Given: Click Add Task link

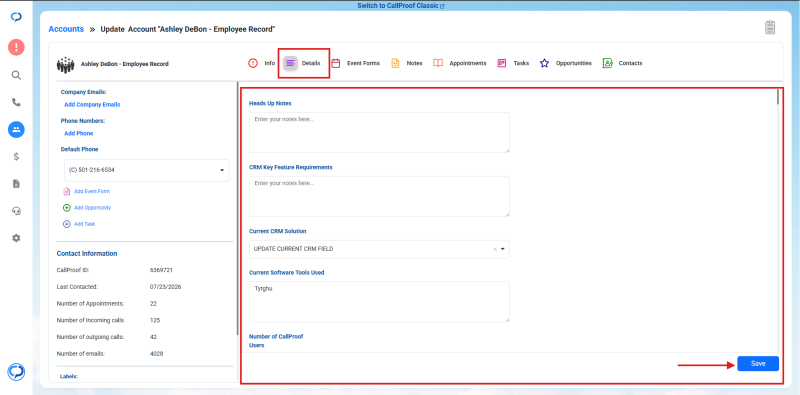Looking at the screenshot, I should (x=84, y=224).
